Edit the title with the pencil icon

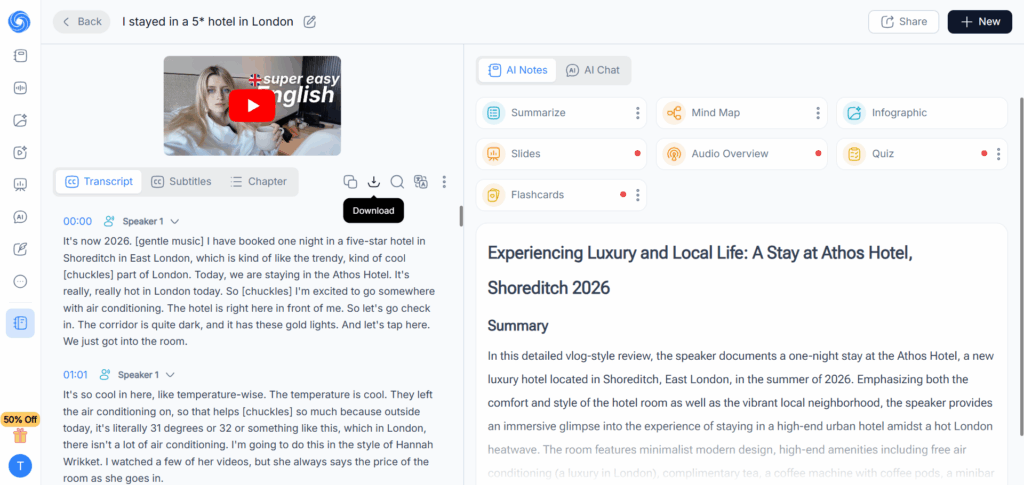click(310, 22)
